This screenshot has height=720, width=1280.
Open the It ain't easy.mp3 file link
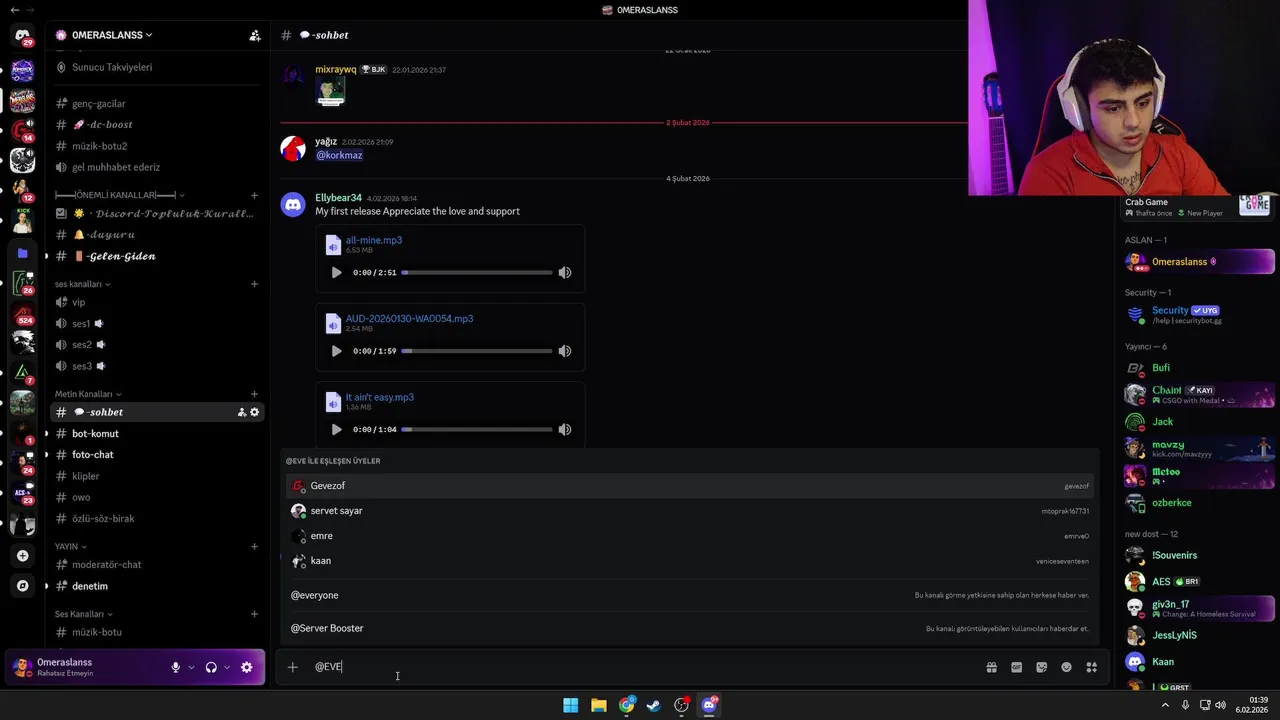379,397
